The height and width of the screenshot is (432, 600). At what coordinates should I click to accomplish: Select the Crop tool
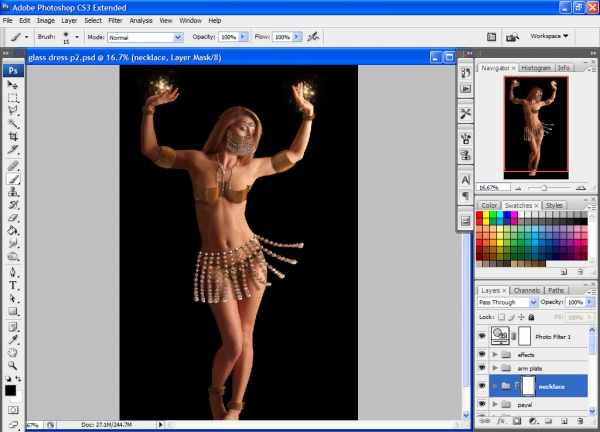coord(13,136)
